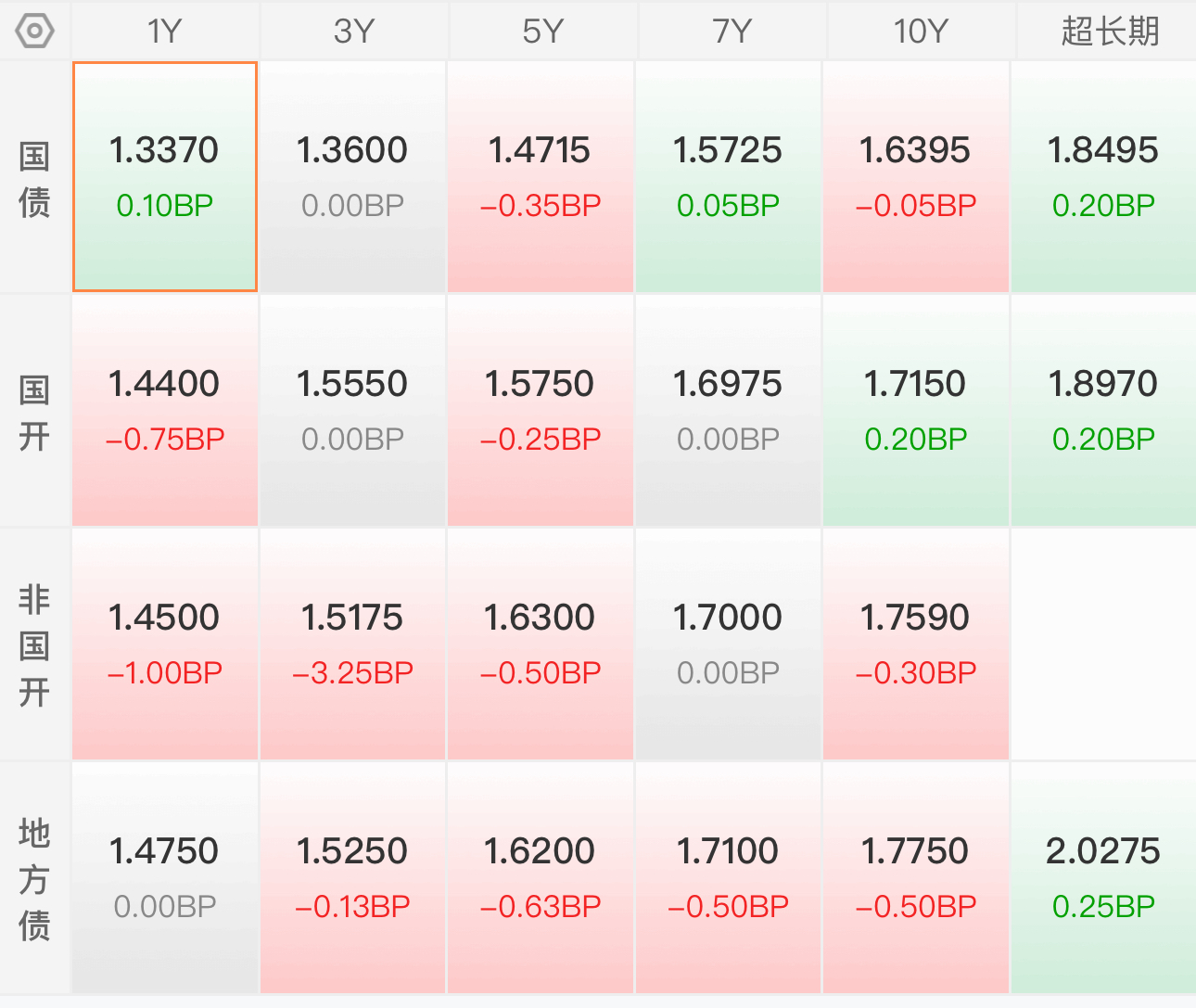Open the hexagon settings icon

35,32
